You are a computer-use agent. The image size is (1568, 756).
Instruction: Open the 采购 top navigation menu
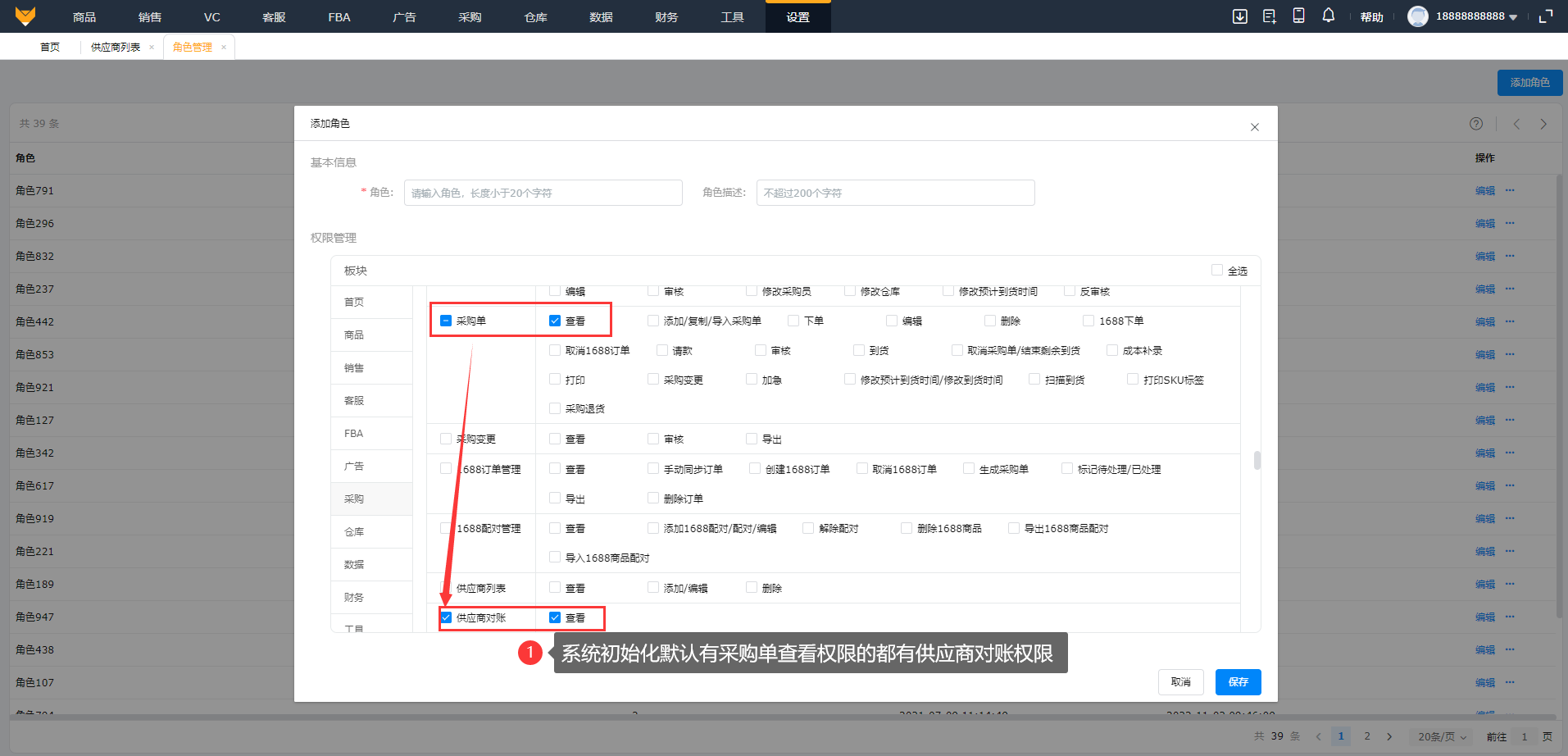pyautogui.click(x=470, y=17)
